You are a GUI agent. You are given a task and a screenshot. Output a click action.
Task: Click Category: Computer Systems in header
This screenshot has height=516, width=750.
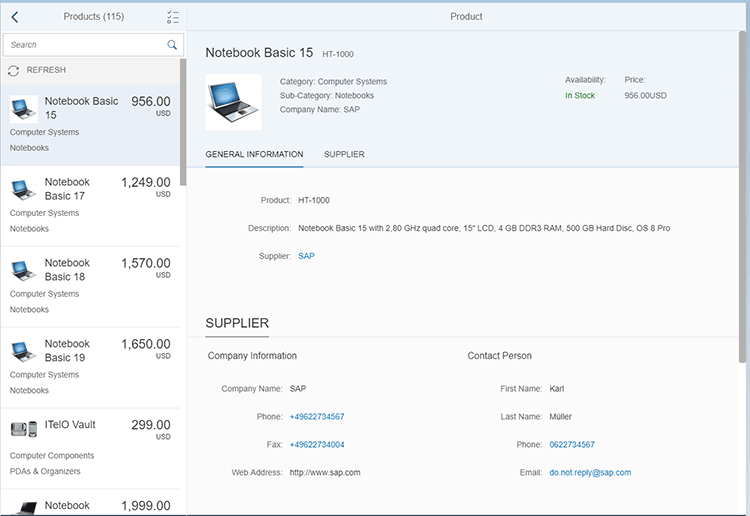click(x=333, y=81)
